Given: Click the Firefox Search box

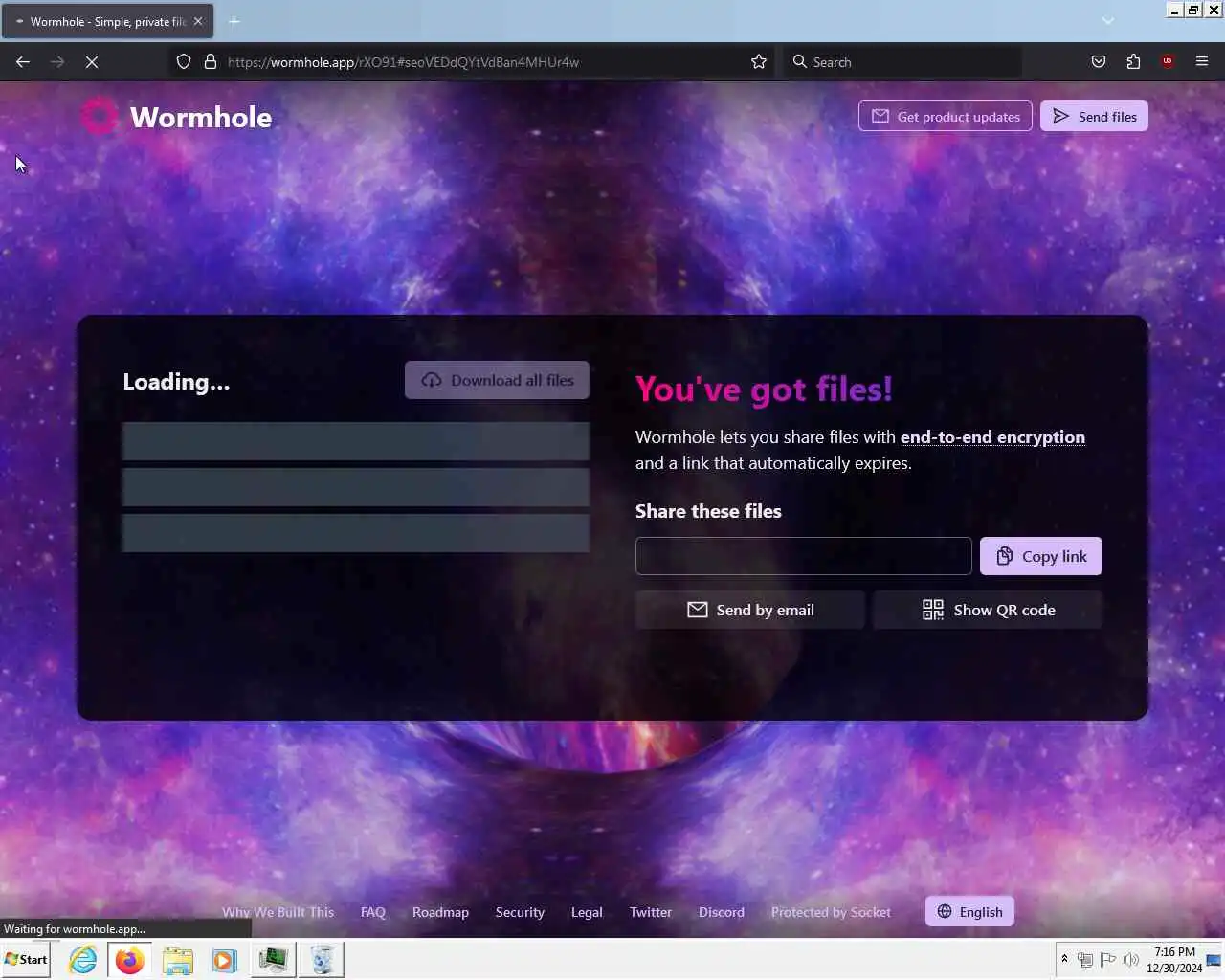Looking at the screenshot, I should tap(902, 62).
